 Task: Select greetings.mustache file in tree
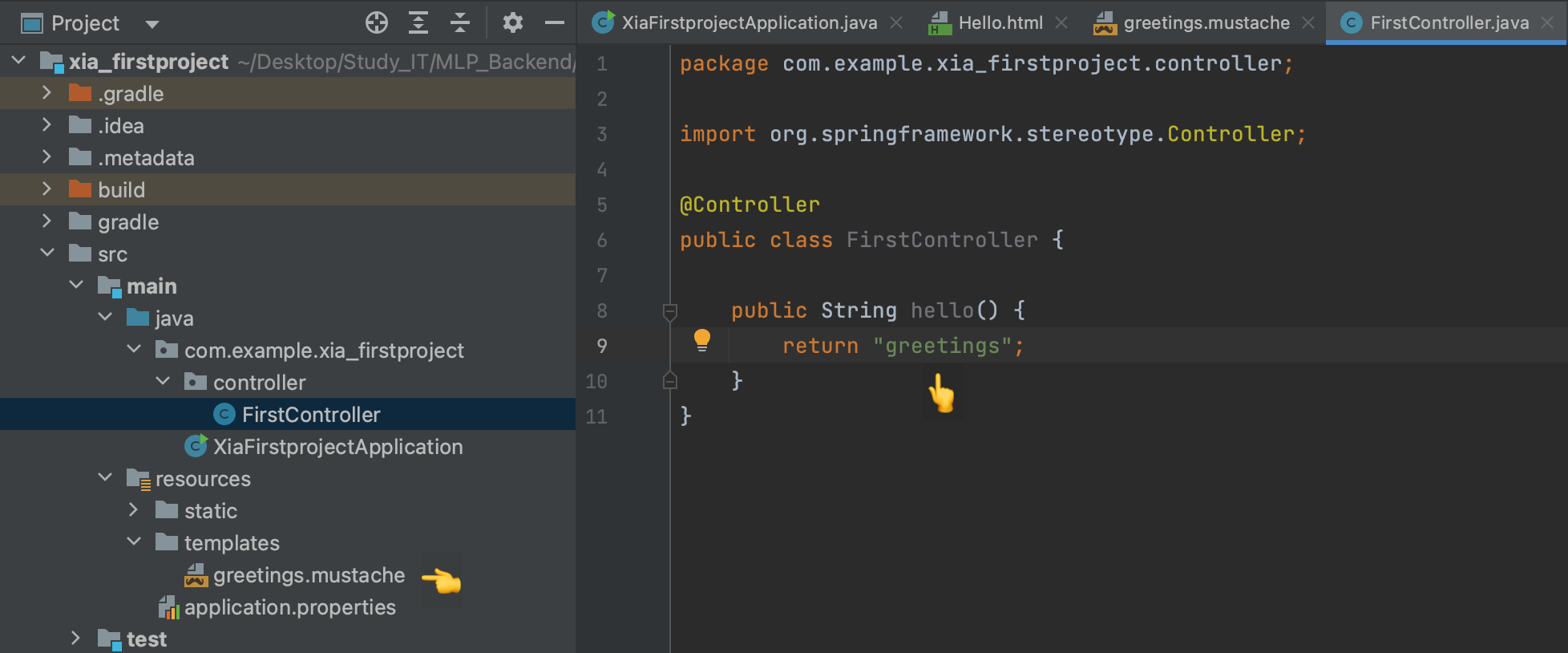pyautogui.click(x=288, y=574)
